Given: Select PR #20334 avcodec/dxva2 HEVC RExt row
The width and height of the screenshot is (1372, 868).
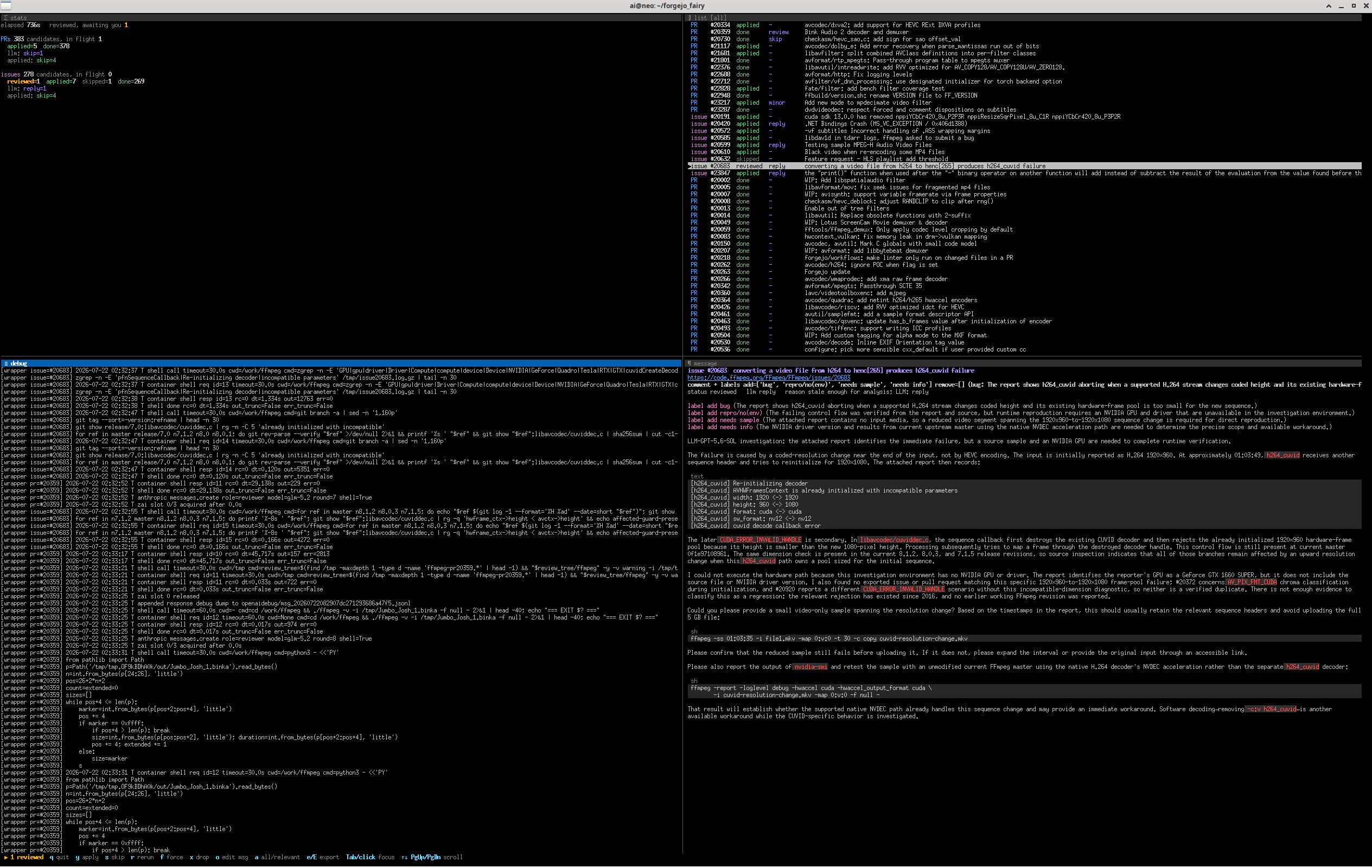Looking at the screenshot, I should click(x=1024, y=25).
